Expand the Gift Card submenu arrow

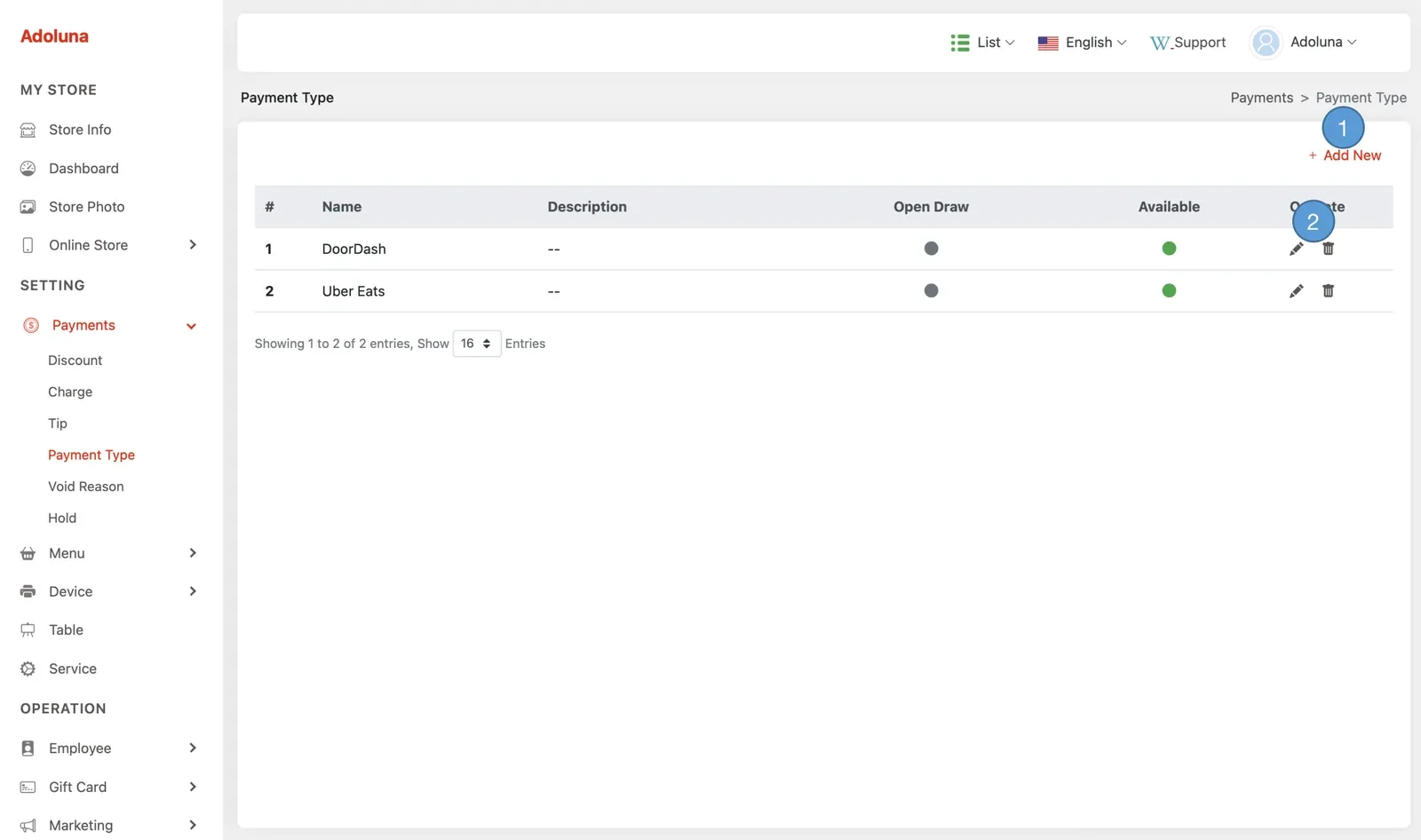(x=193, y=787)
